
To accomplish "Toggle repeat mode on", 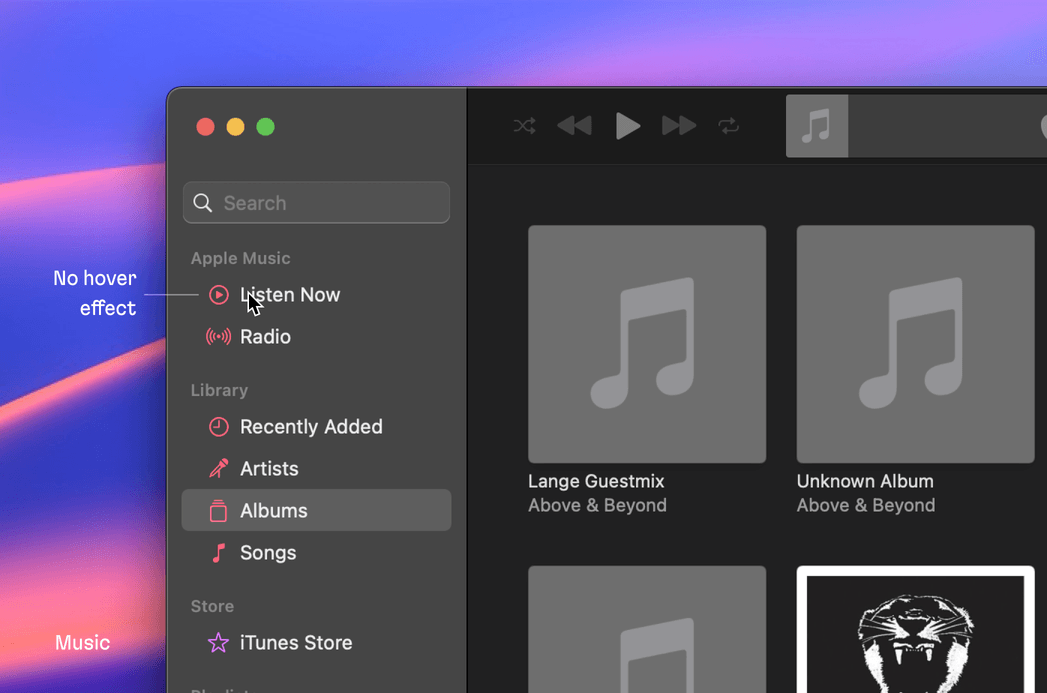I will (x=729, y=126).
